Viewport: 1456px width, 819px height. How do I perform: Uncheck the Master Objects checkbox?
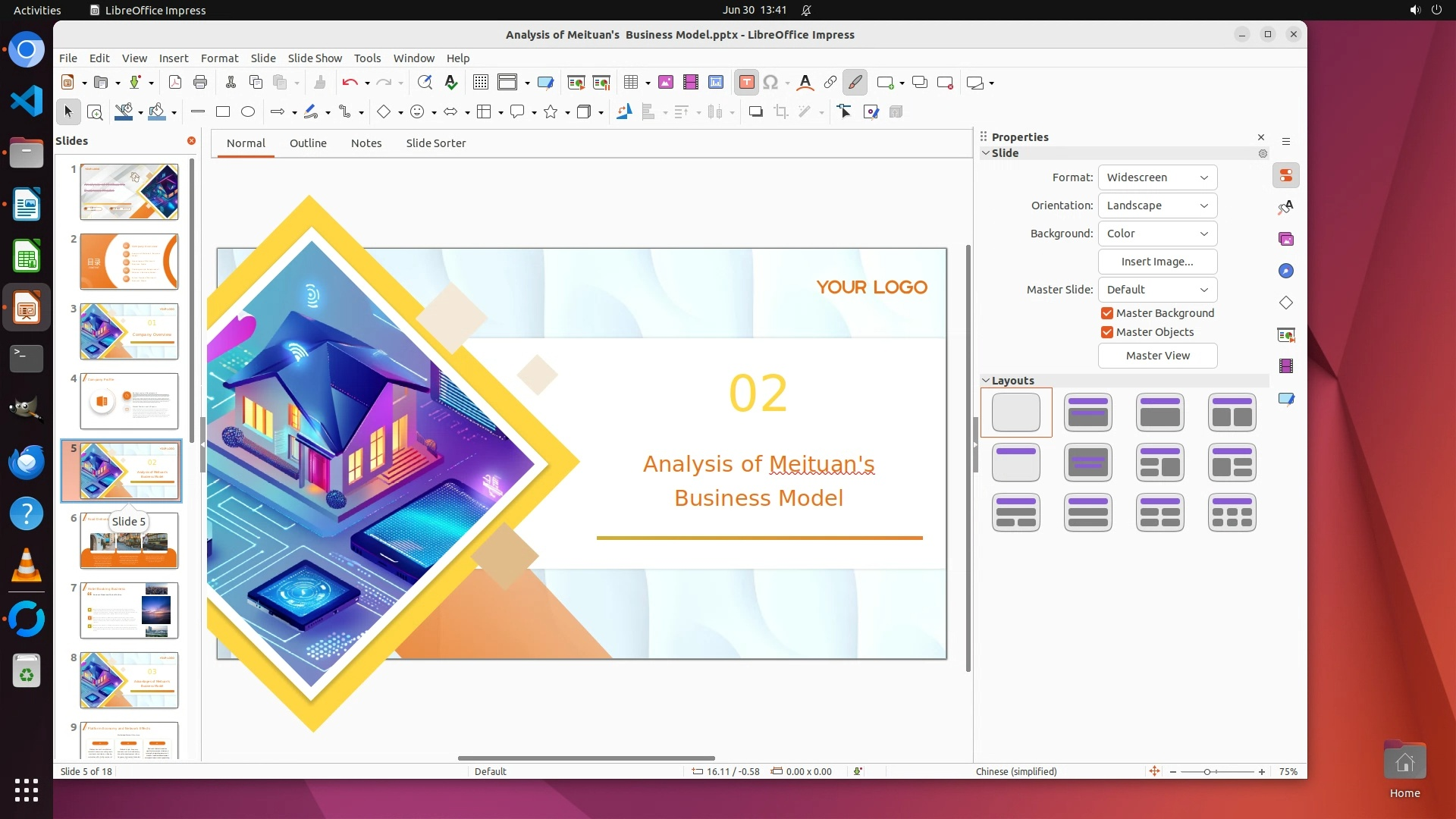[1107, 332]
